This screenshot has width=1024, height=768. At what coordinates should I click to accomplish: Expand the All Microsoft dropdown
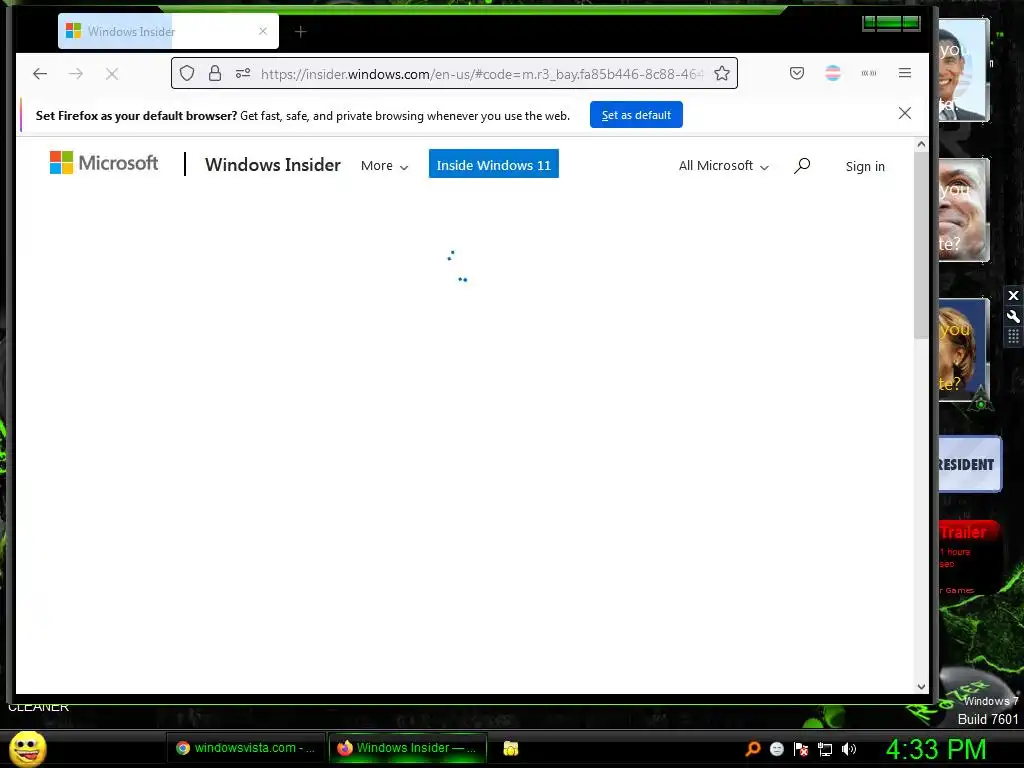(724, 166)
